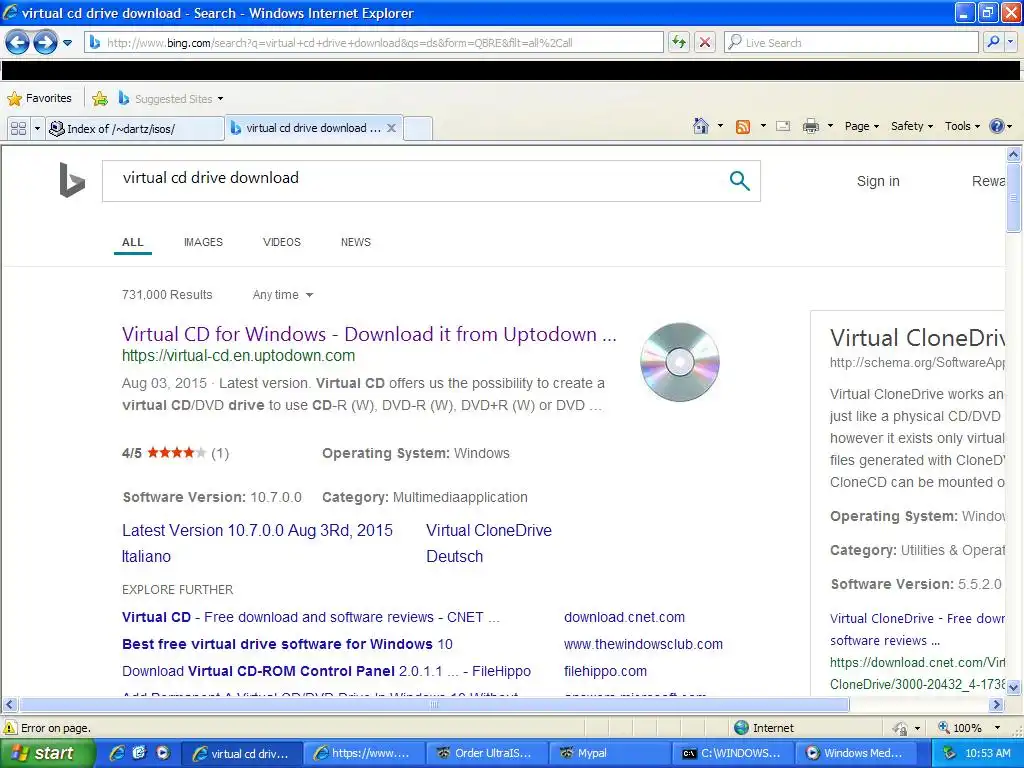Switch to the Mypal taskbar window
The image size is (1024, 768).
tap(610, 753)
